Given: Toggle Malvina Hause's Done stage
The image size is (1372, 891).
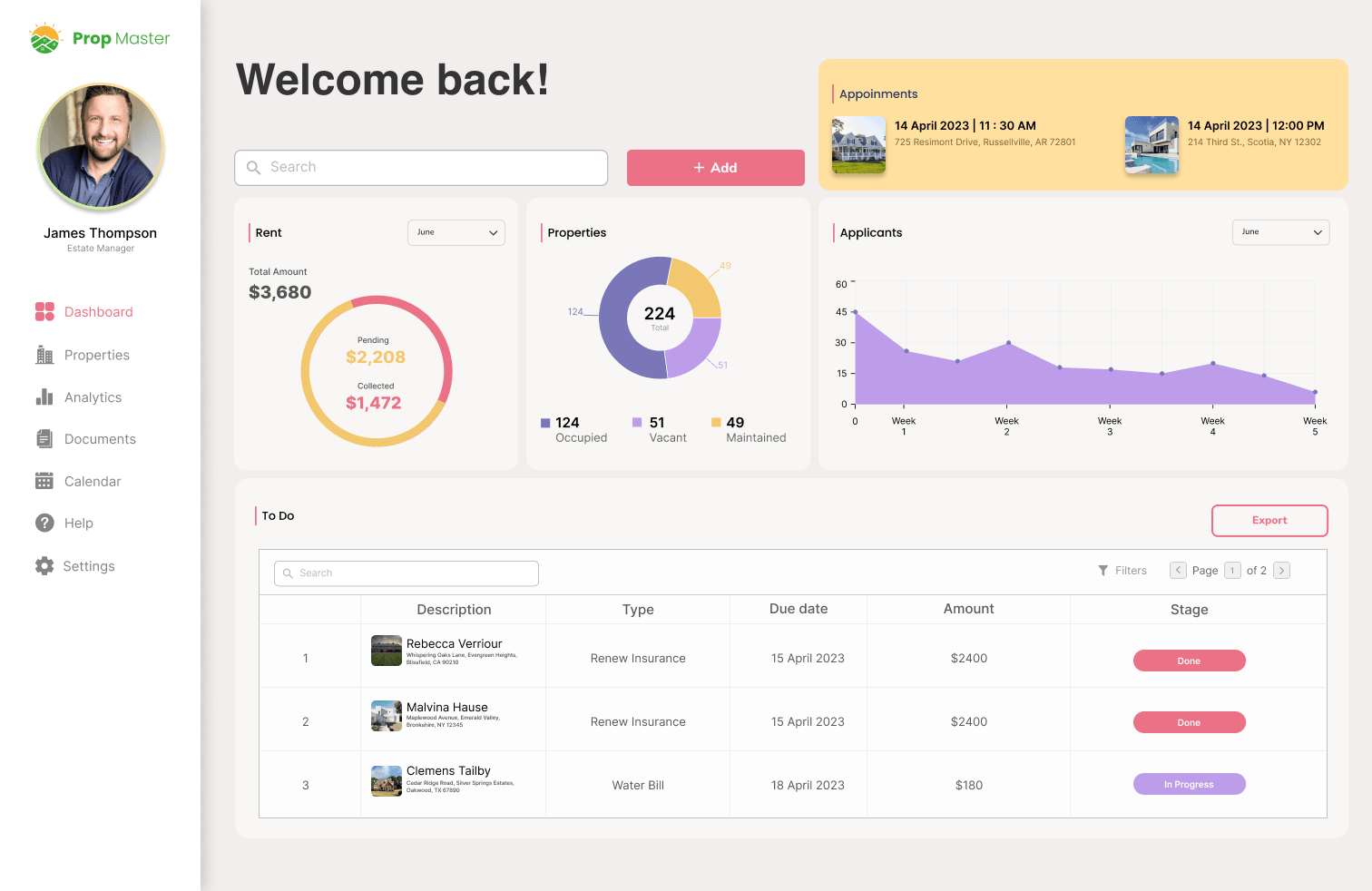Looking at the screenshot, I should click(1189, 721).
